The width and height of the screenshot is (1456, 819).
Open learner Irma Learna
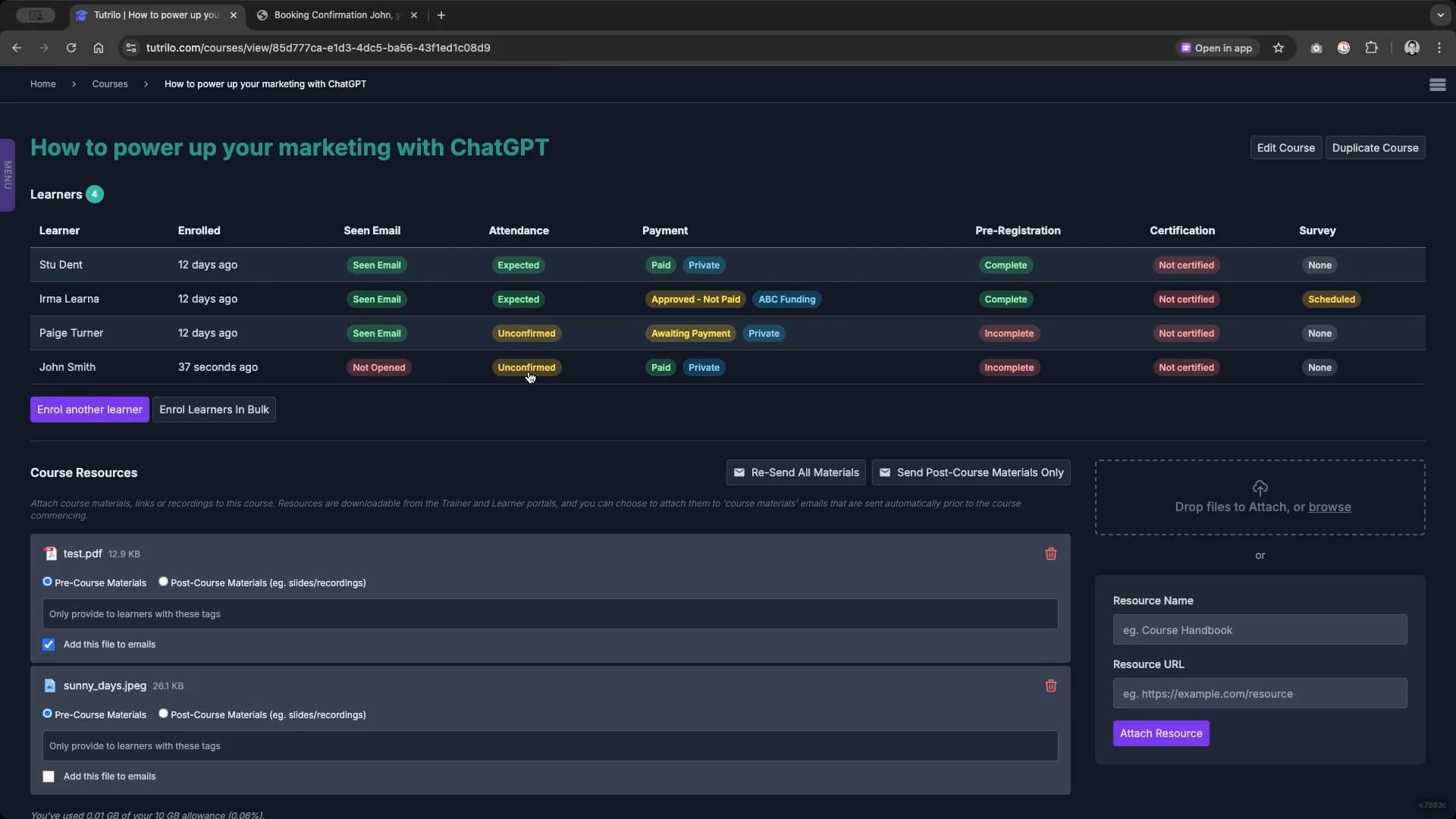click(x=69, y=299)
